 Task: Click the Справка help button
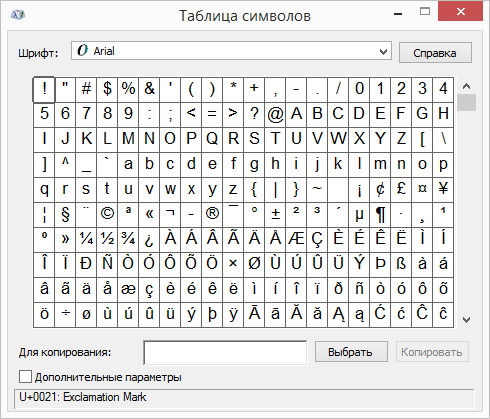(435, 53)
